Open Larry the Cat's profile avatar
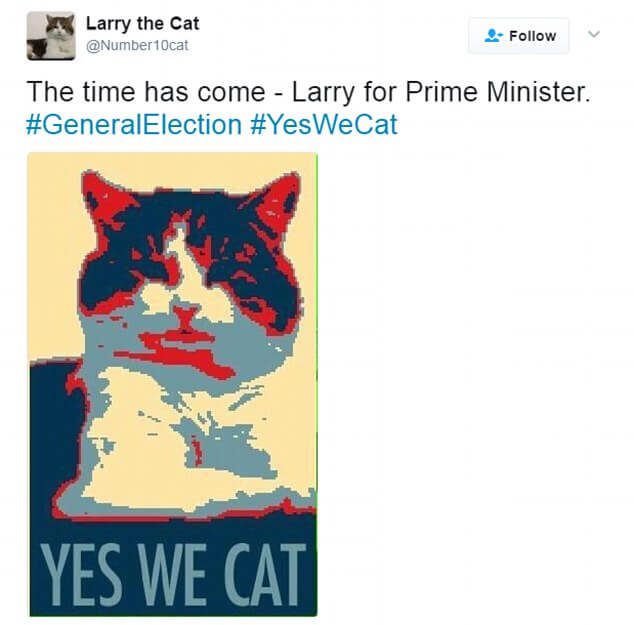Viewport: 634px width, 625px height. click(x=51, y=36)
